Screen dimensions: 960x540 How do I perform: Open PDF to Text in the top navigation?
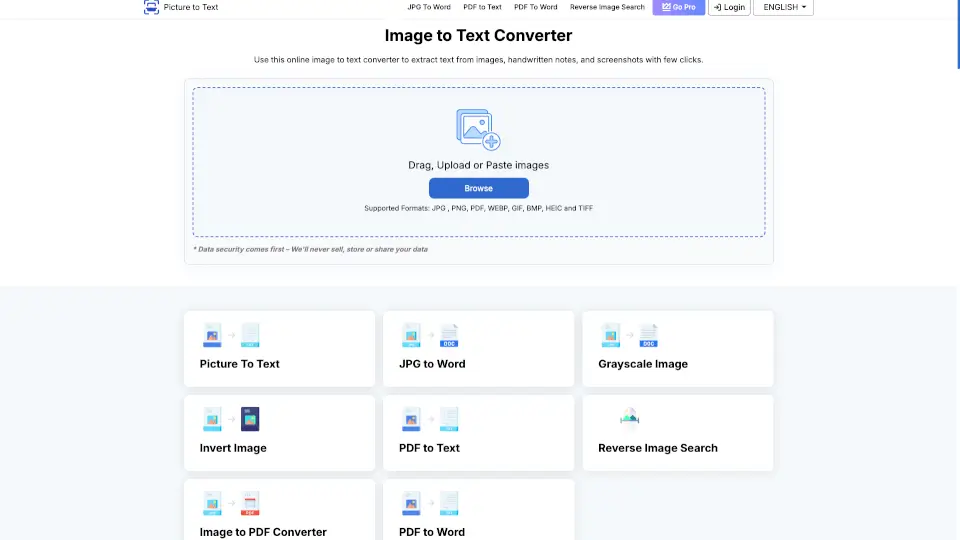[x=482, y=7]
